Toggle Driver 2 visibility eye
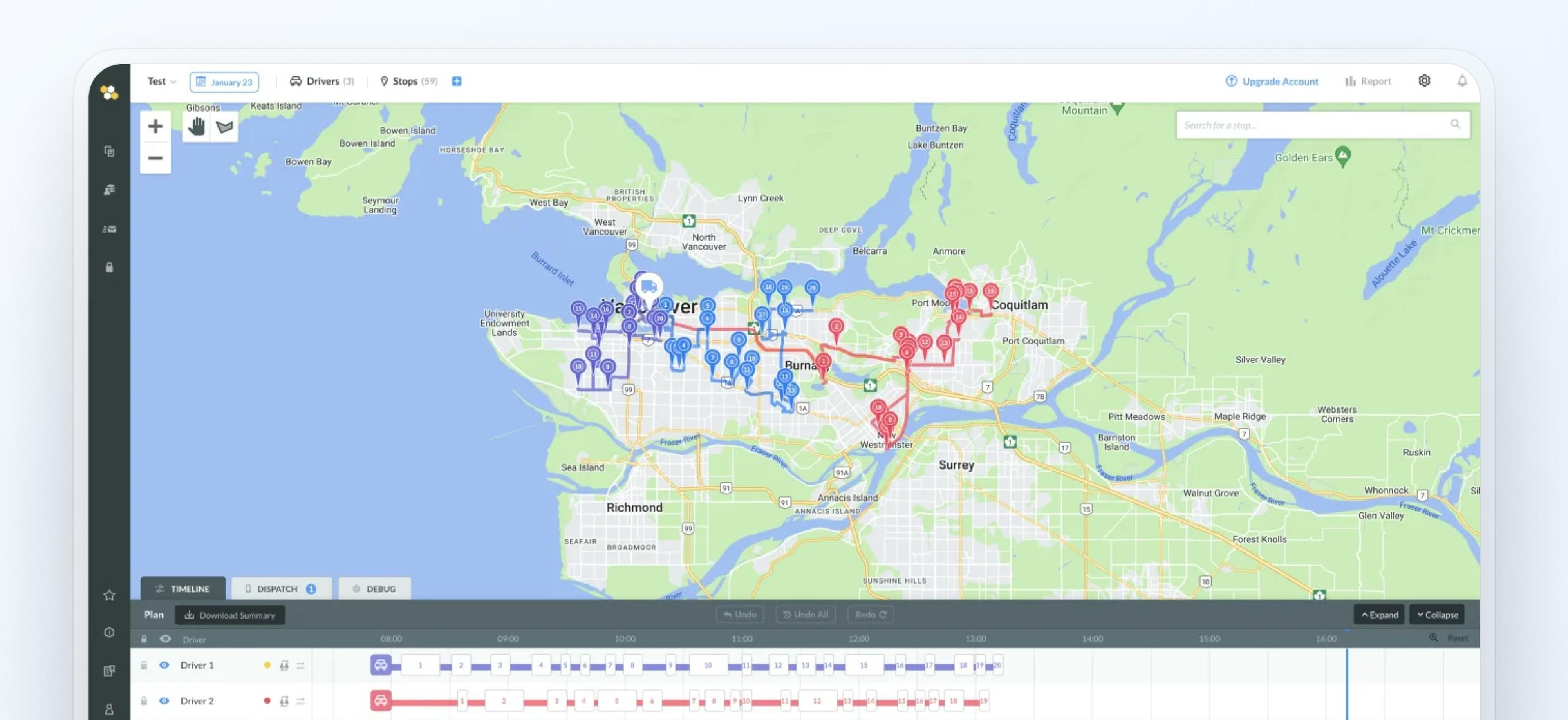 coord(164,700)
